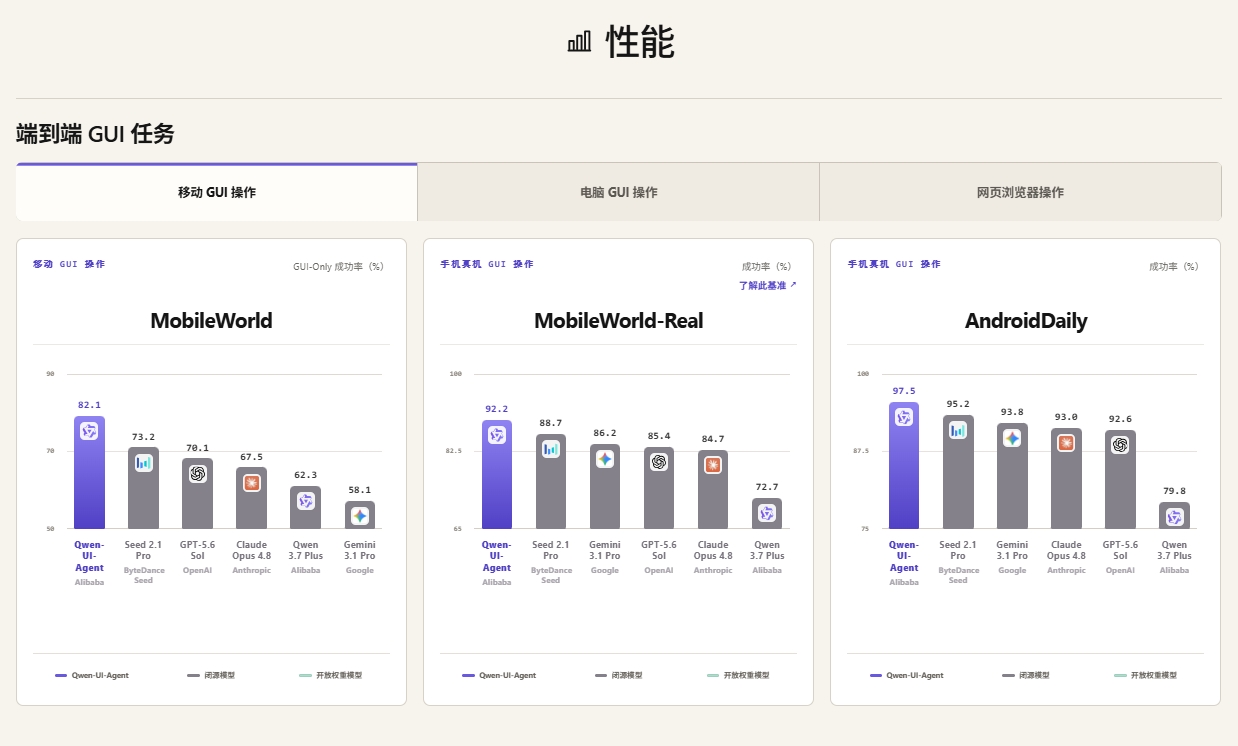
Task: Toggle Qwen-UI-Agent legend in MobileWorld card
Action: [x=92, y=675]
